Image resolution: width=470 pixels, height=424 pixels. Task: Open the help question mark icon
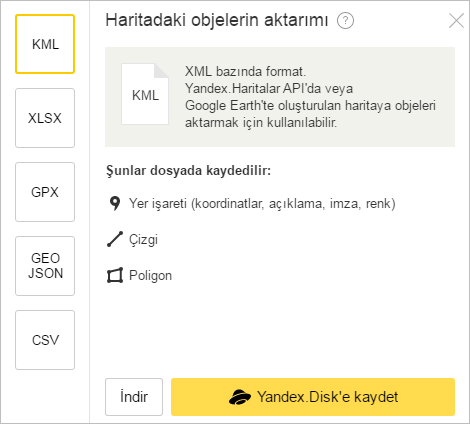pyautogui.click(x=345, y=21)
